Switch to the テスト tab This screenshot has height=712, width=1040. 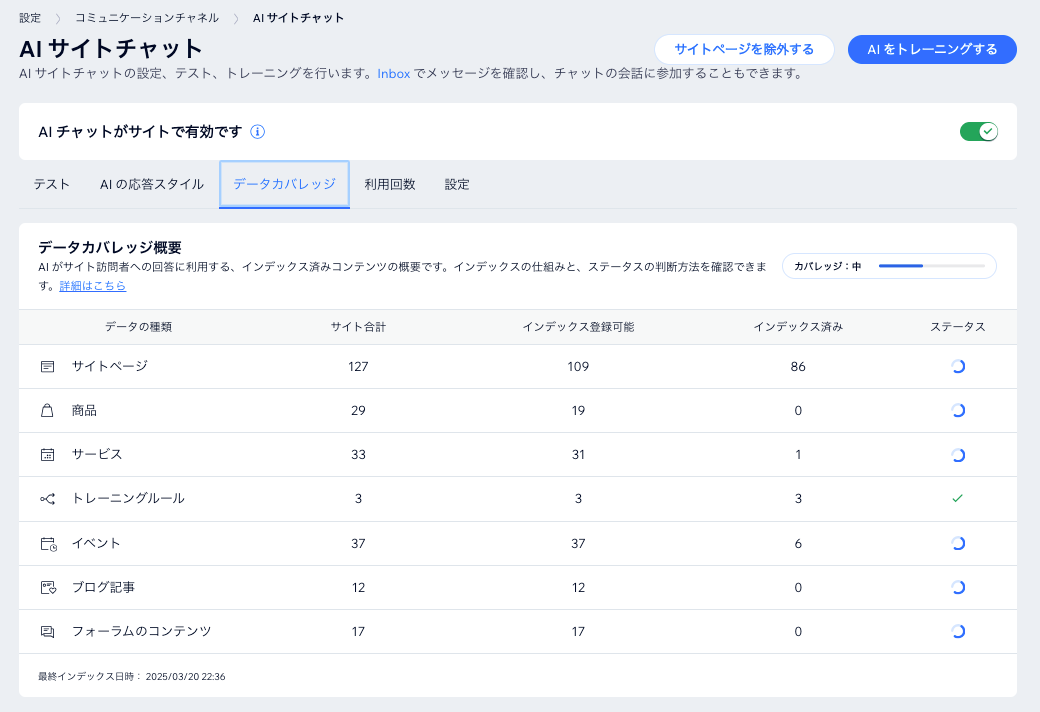(51, 184)
